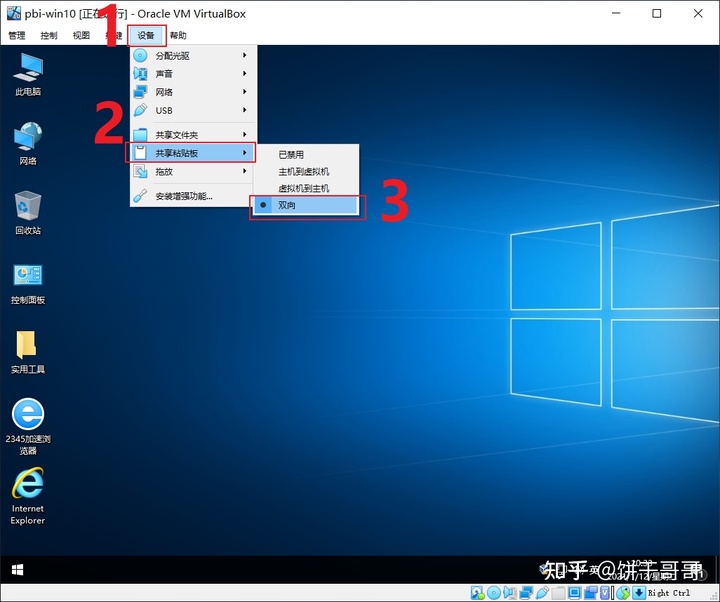Select the 双向 clipboard option
Screen dimensions: 720x602
coord(306,205)
